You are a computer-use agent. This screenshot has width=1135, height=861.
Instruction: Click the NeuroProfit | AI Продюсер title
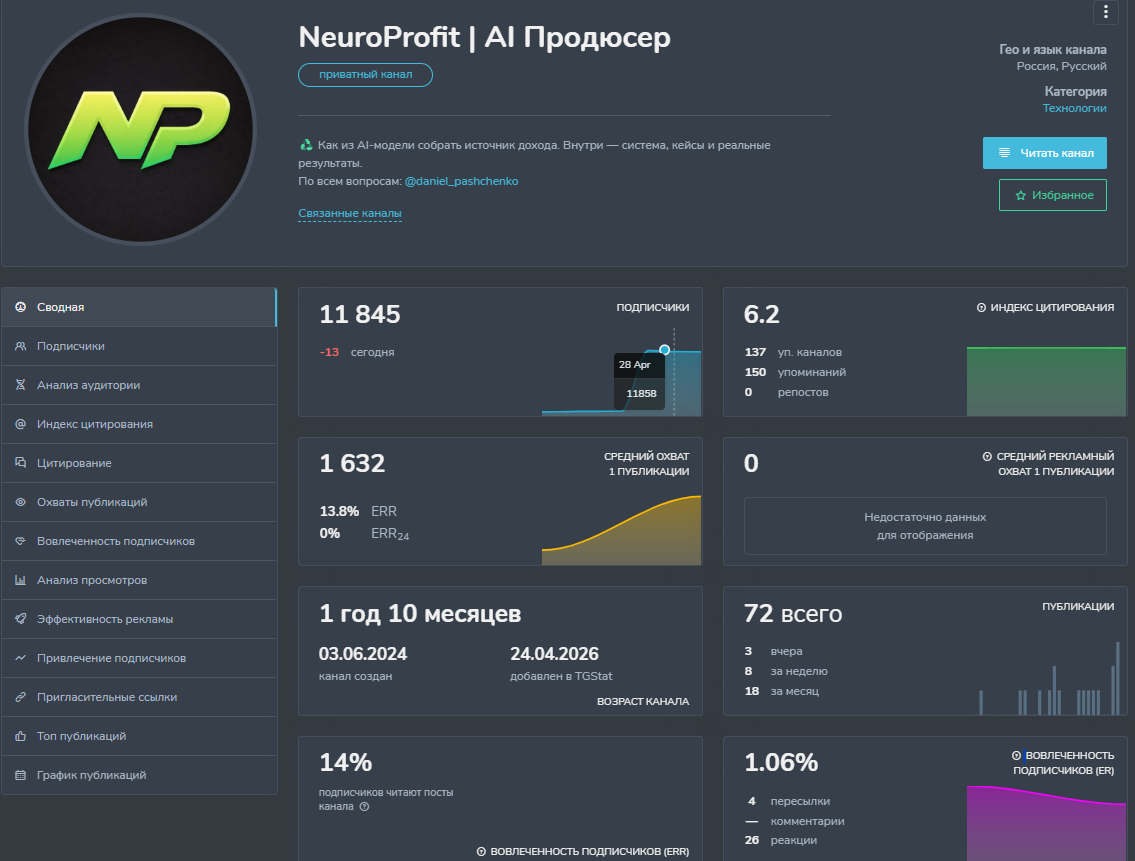484,37
